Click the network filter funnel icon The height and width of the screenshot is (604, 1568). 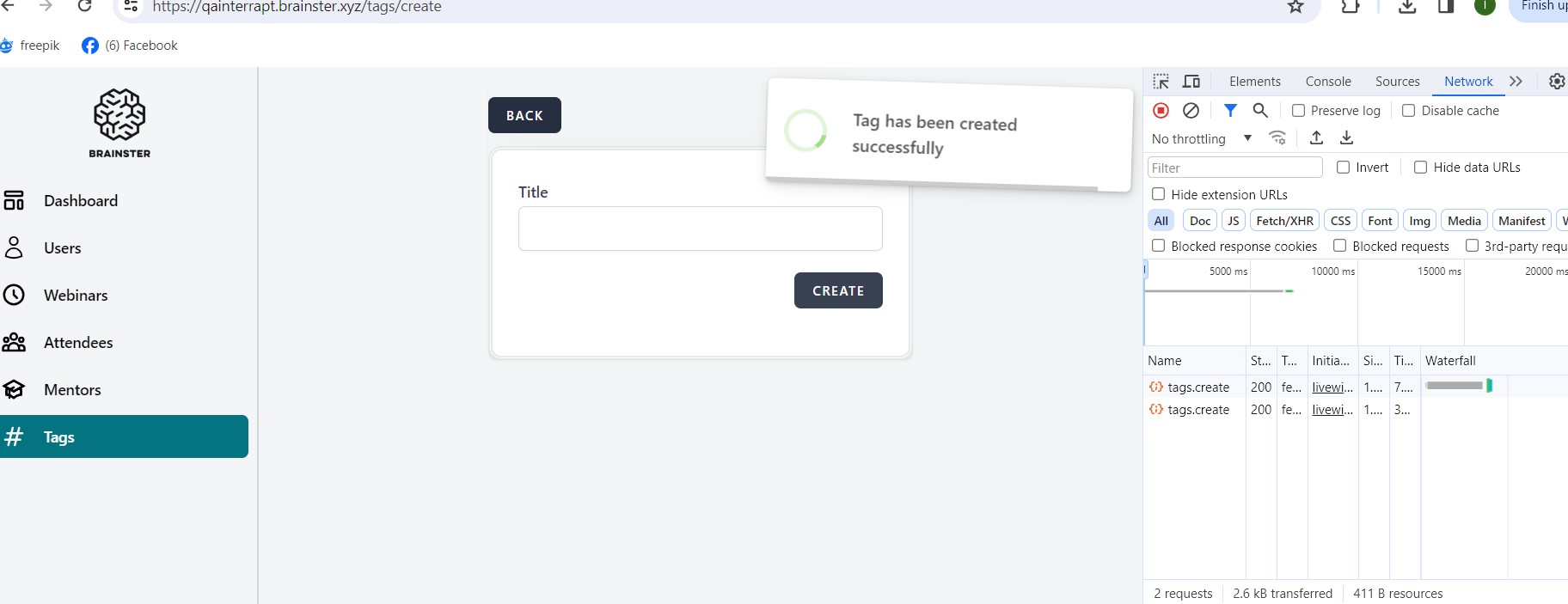(1230, 110)
